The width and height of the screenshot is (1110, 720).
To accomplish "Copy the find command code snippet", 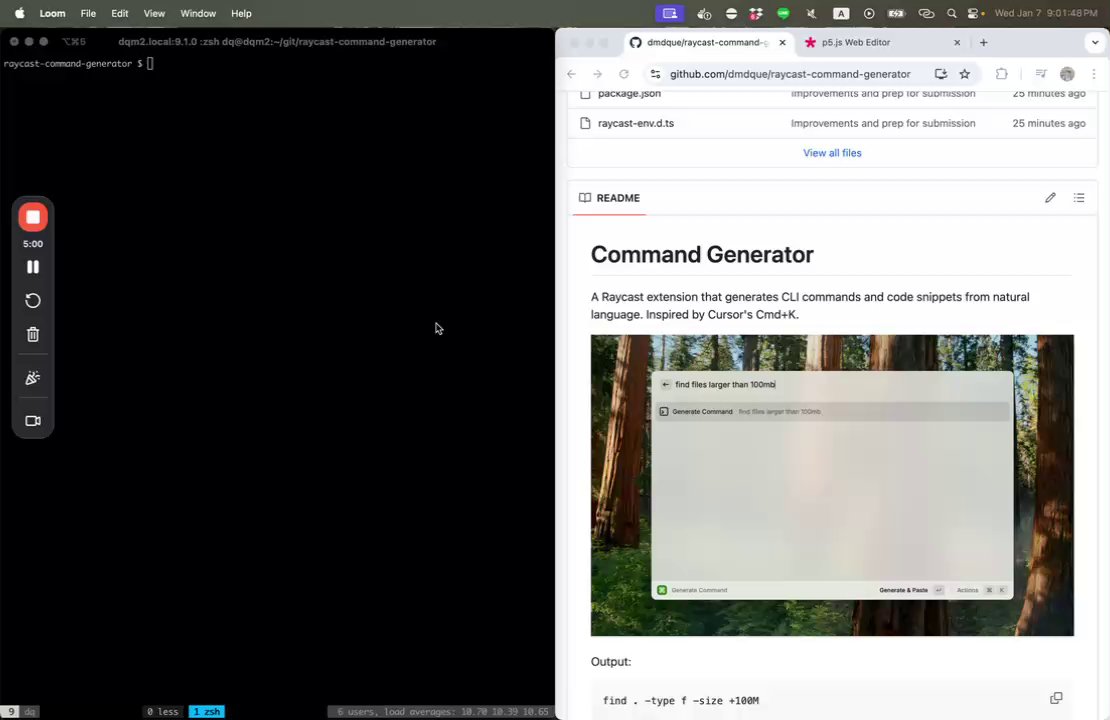I will pyautogui.click(x=1055, y=699).
